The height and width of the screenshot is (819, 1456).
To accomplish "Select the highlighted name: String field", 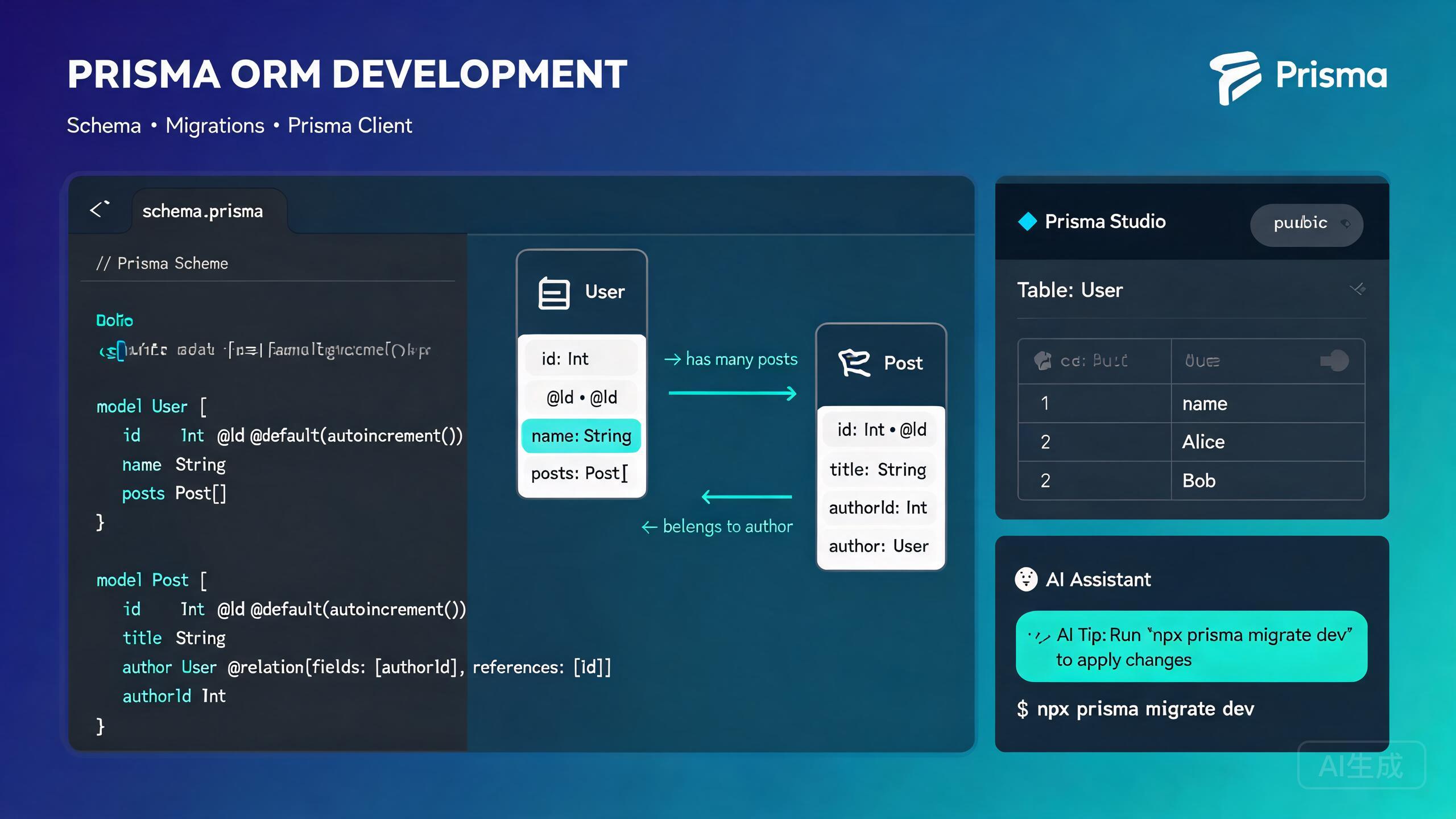I will 581,436.
